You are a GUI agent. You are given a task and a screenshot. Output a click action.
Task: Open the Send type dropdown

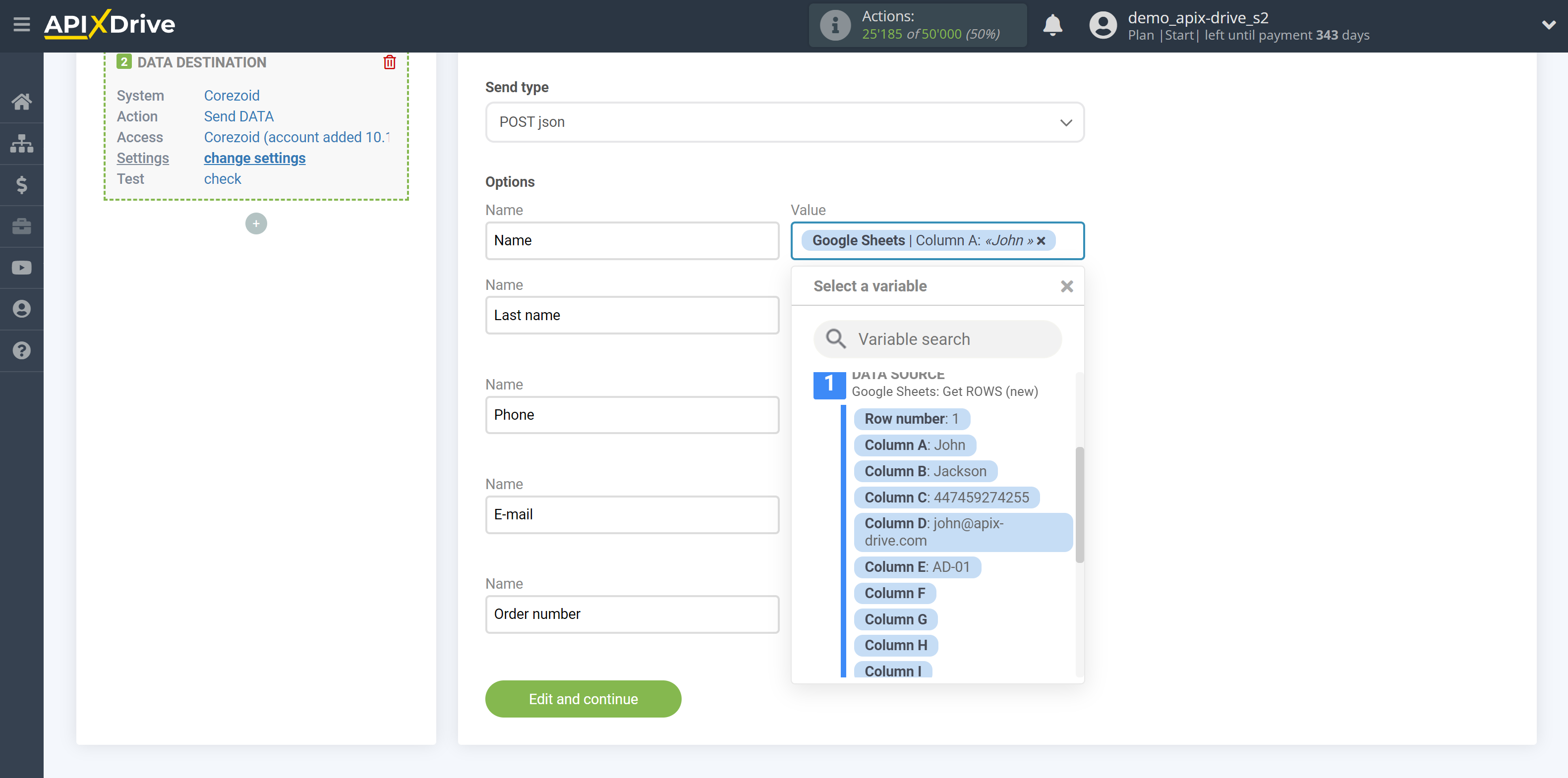[x=785, y=122]
